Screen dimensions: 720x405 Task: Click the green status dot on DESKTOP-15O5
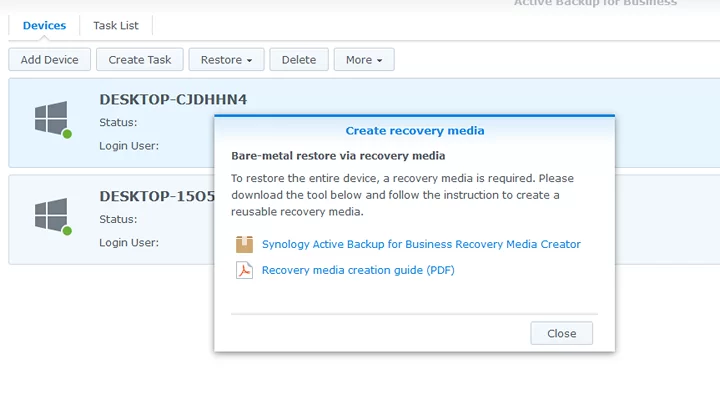pyautogui.click(x=67, y=231)
